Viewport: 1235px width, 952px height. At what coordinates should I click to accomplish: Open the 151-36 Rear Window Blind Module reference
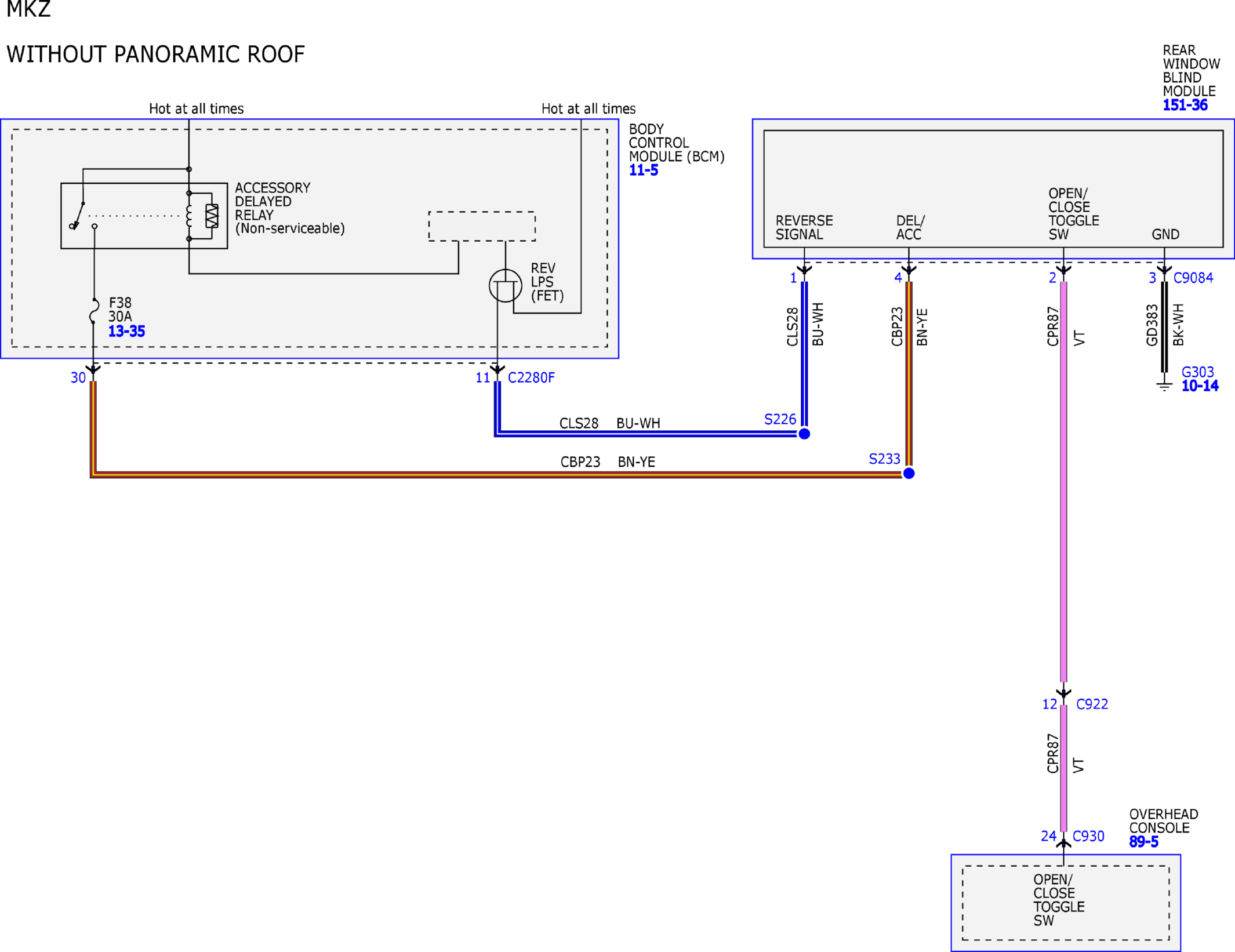point(1185,106)
